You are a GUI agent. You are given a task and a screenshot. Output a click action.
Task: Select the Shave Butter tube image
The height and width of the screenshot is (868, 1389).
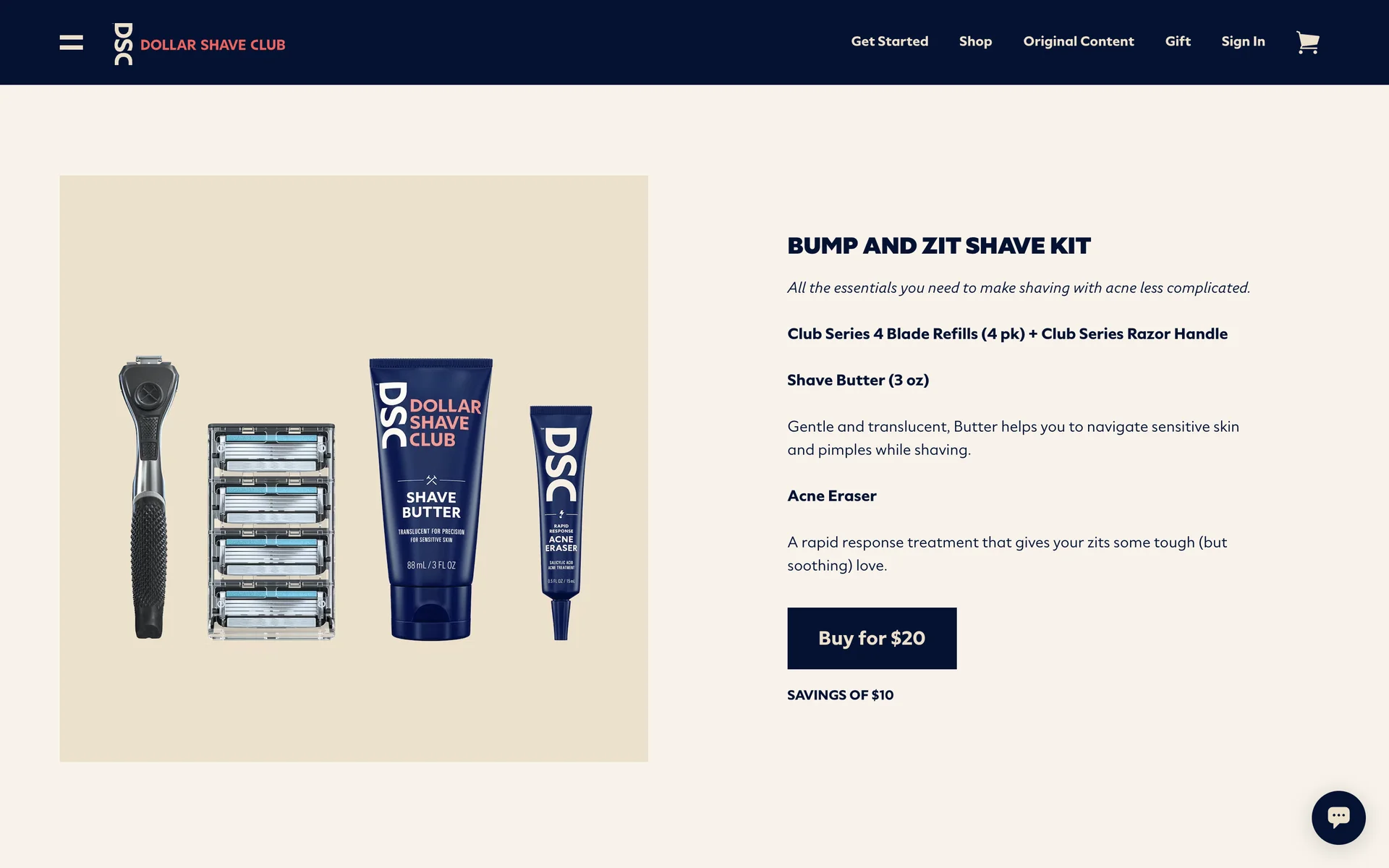click(x=431, y=499)
